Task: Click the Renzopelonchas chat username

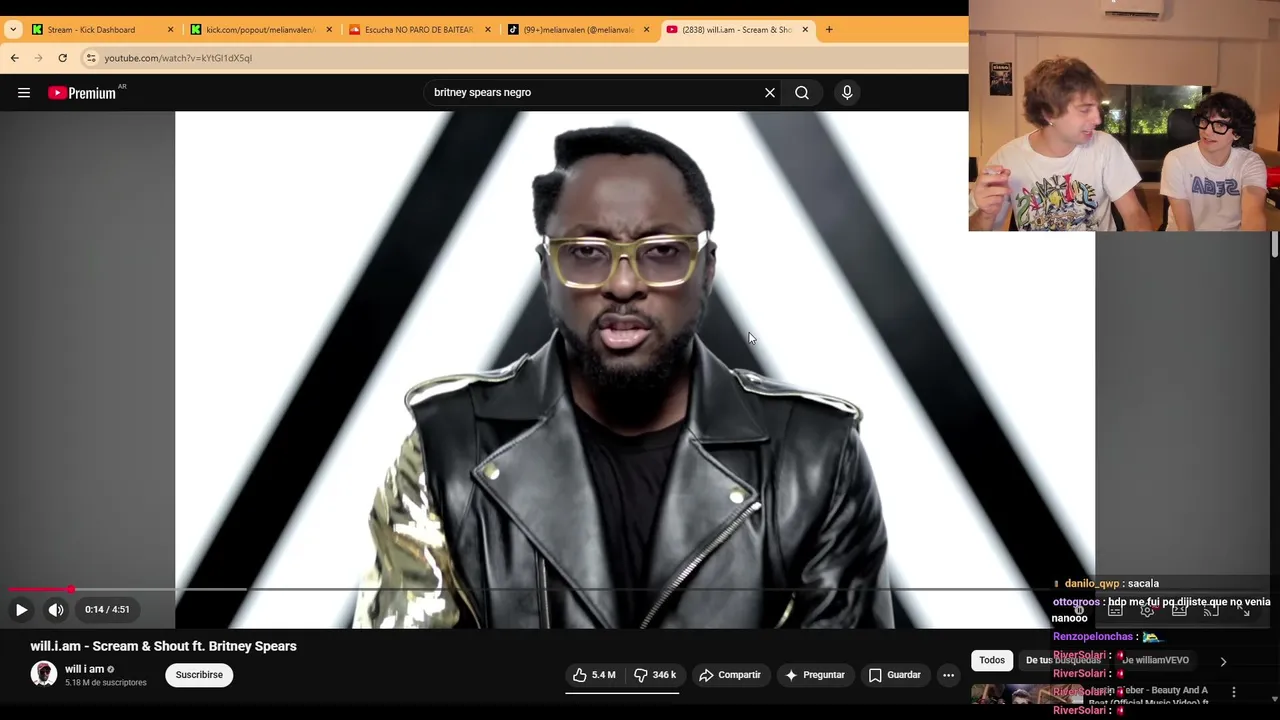Action: 1093,637
